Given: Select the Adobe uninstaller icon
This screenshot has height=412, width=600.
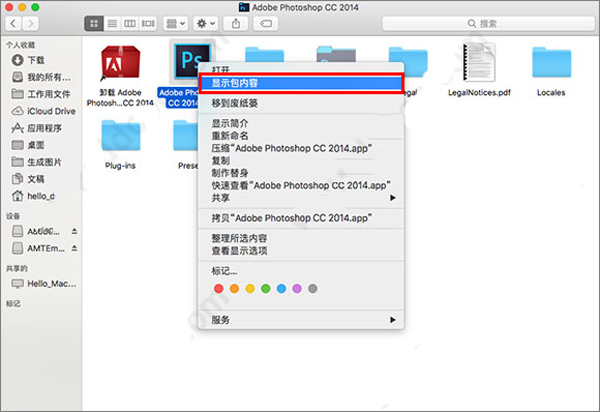Looking at the screenshot, I should [x=121, y=63].
